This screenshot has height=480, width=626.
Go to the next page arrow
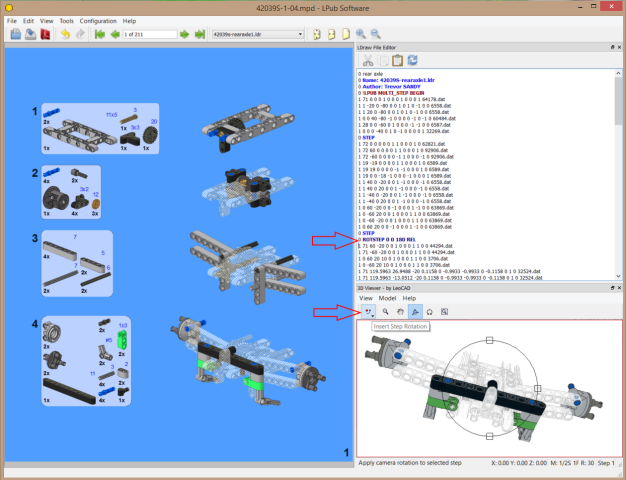pyautogui.click(x=186, y=34)
